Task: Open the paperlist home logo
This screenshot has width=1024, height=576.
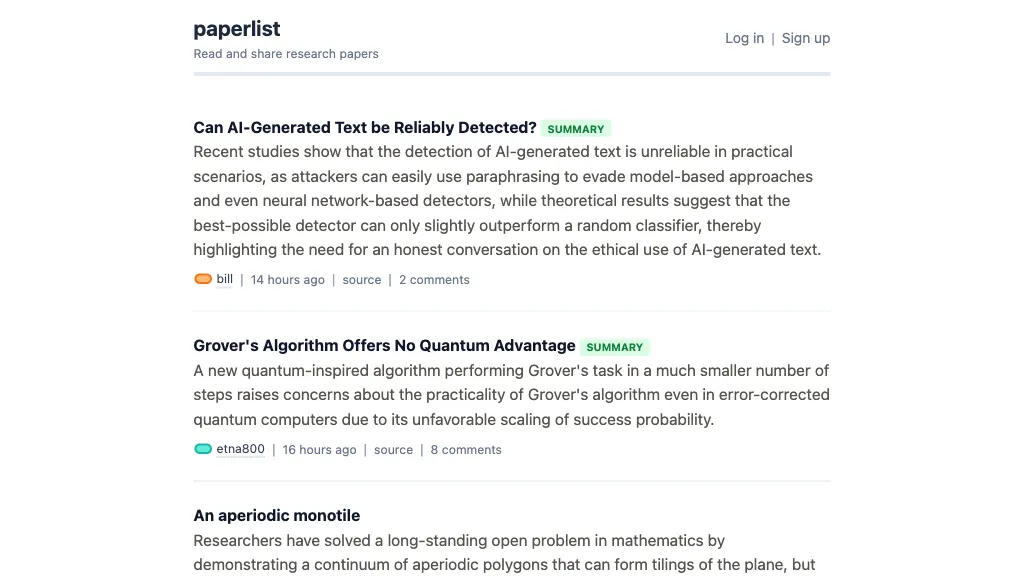Action: [237, 29]
